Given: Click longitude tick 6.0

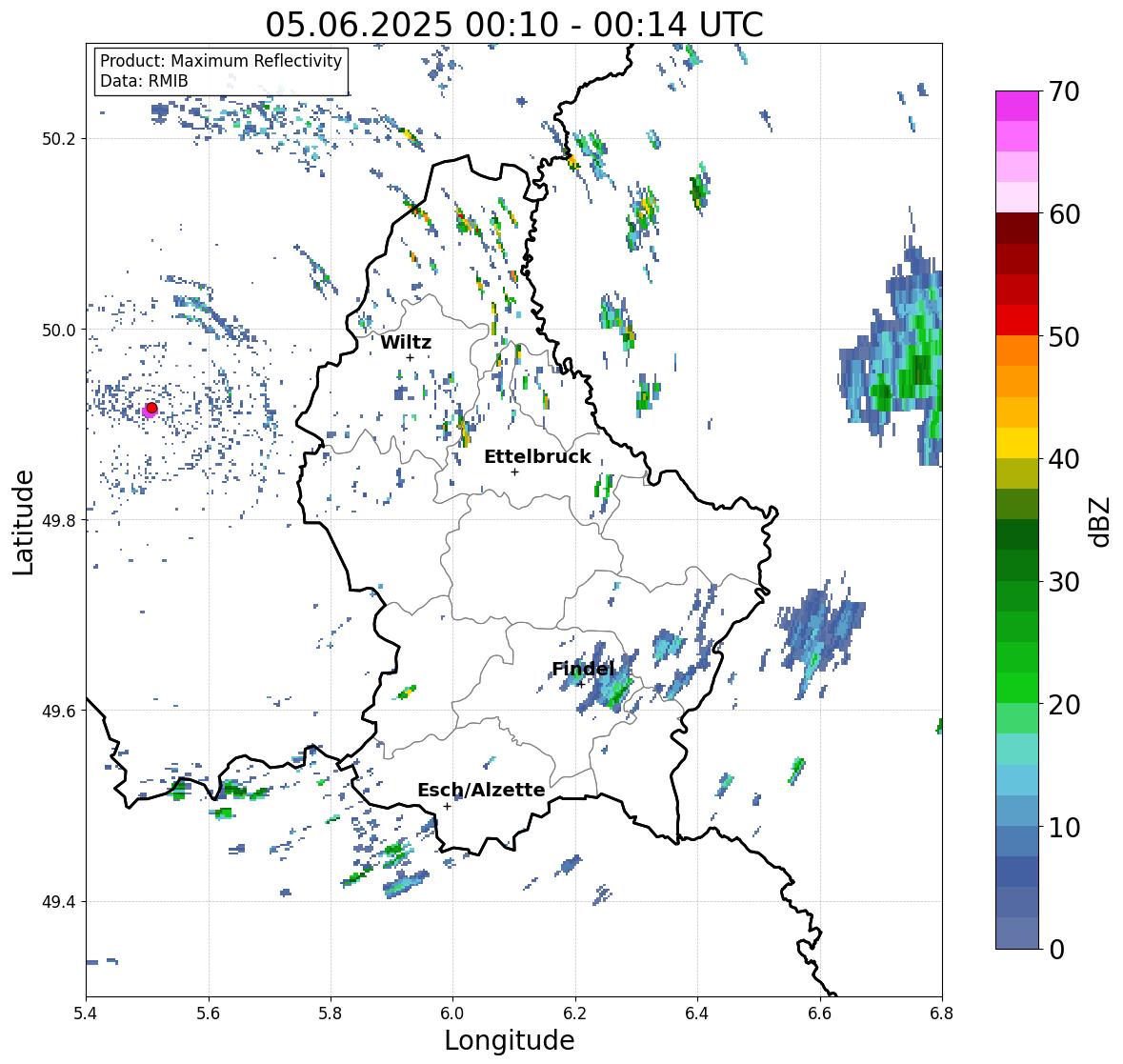Looking at the screenshot, I should (x=452, y=1014).
